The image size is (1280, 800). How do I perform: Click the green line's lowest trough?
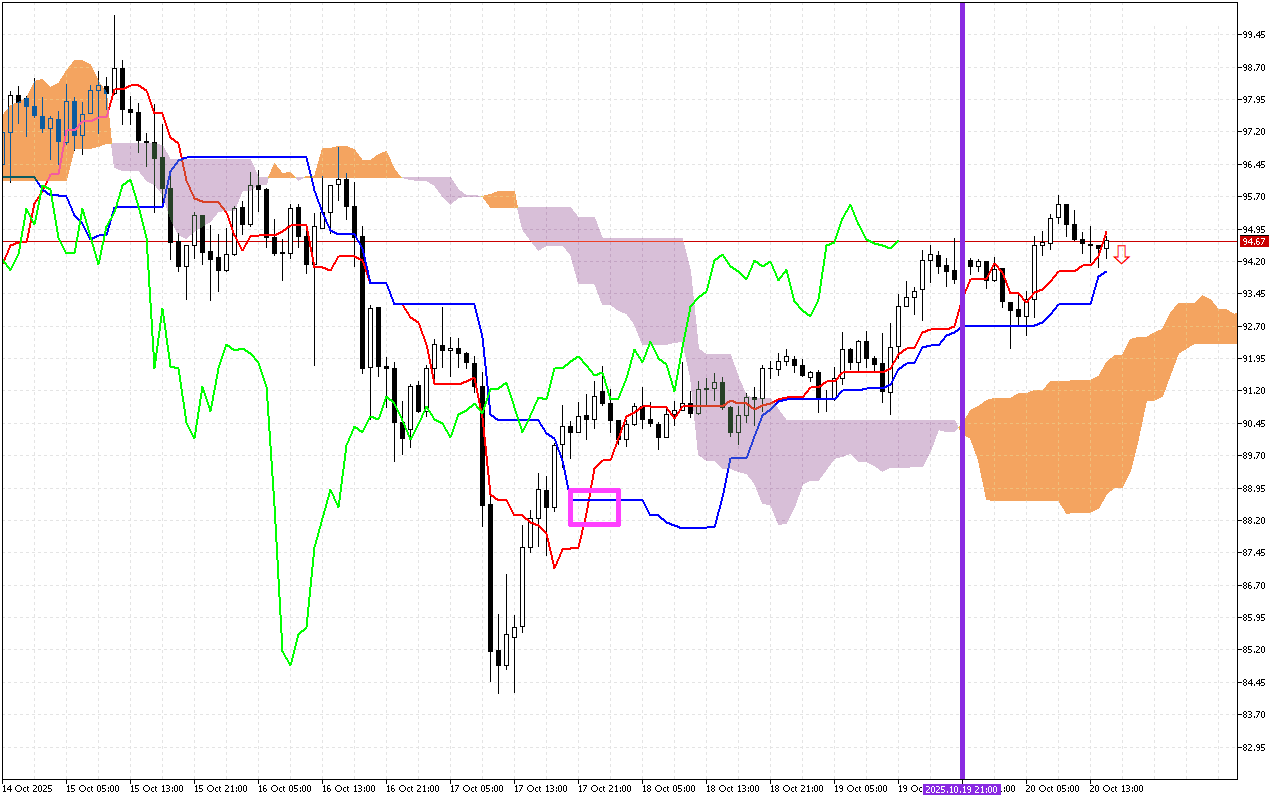(x=290, y=663)
